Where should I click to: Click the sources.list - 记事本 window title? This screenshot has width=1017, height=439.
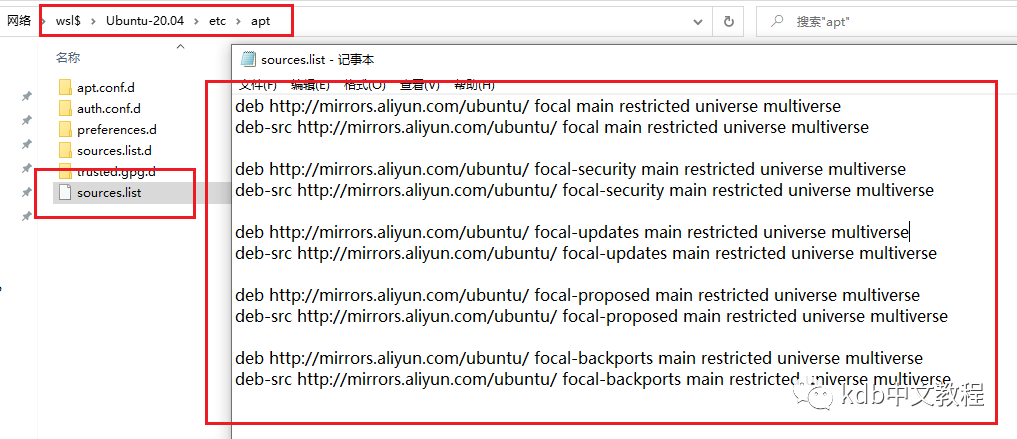pyautogui.click(x=317, y=60)
